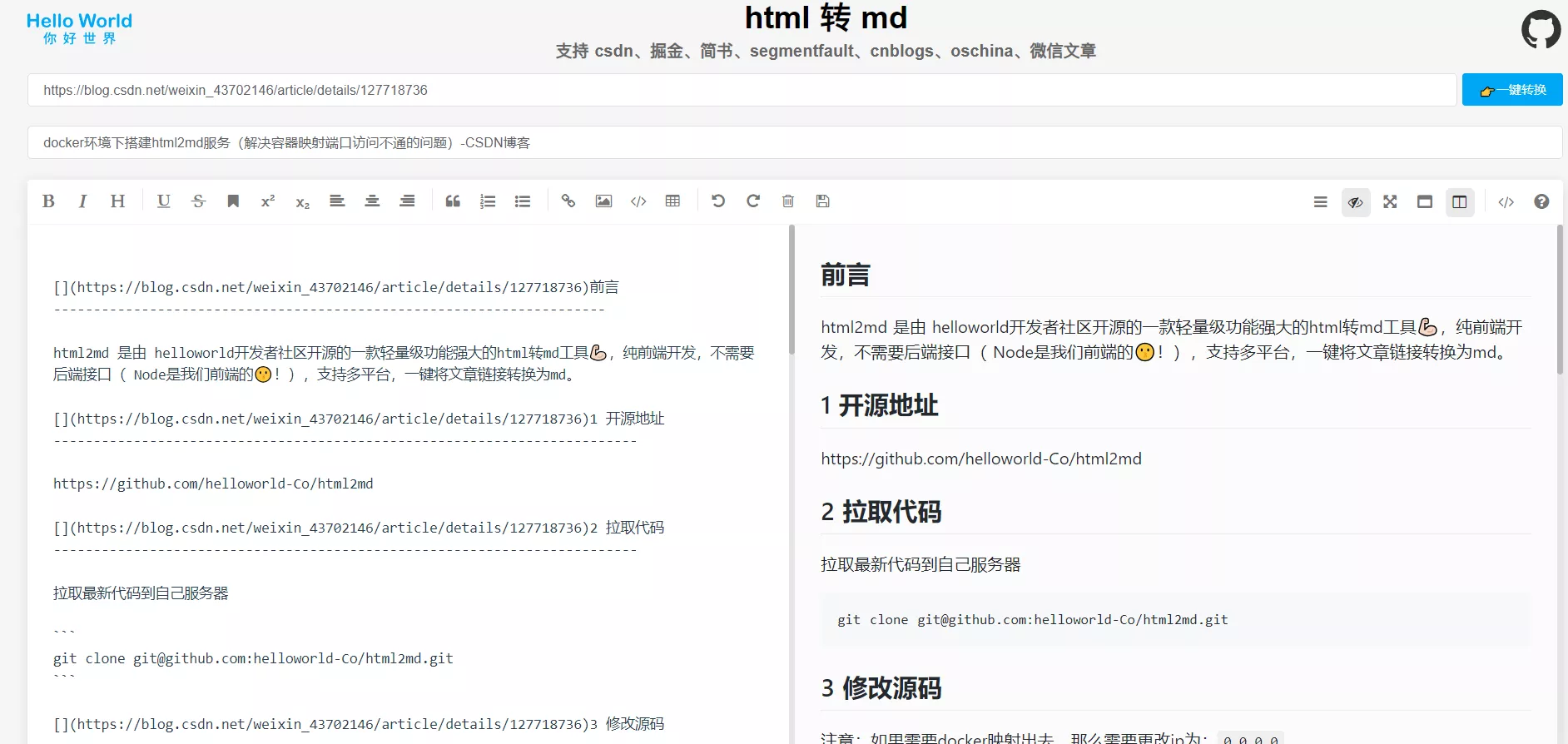Insert a heading with the H icon
1568x744 pixels.
coord(117,201)
